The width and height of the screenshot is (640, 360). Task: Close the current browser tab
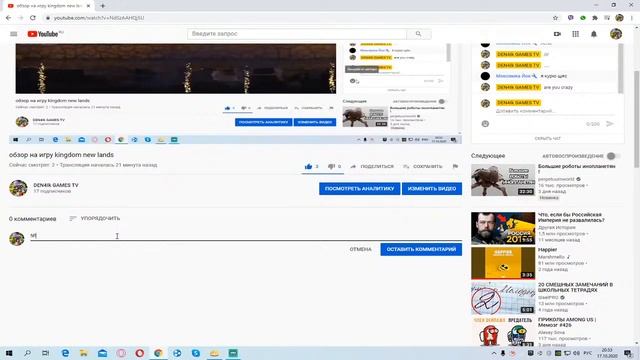coord(89,6)
